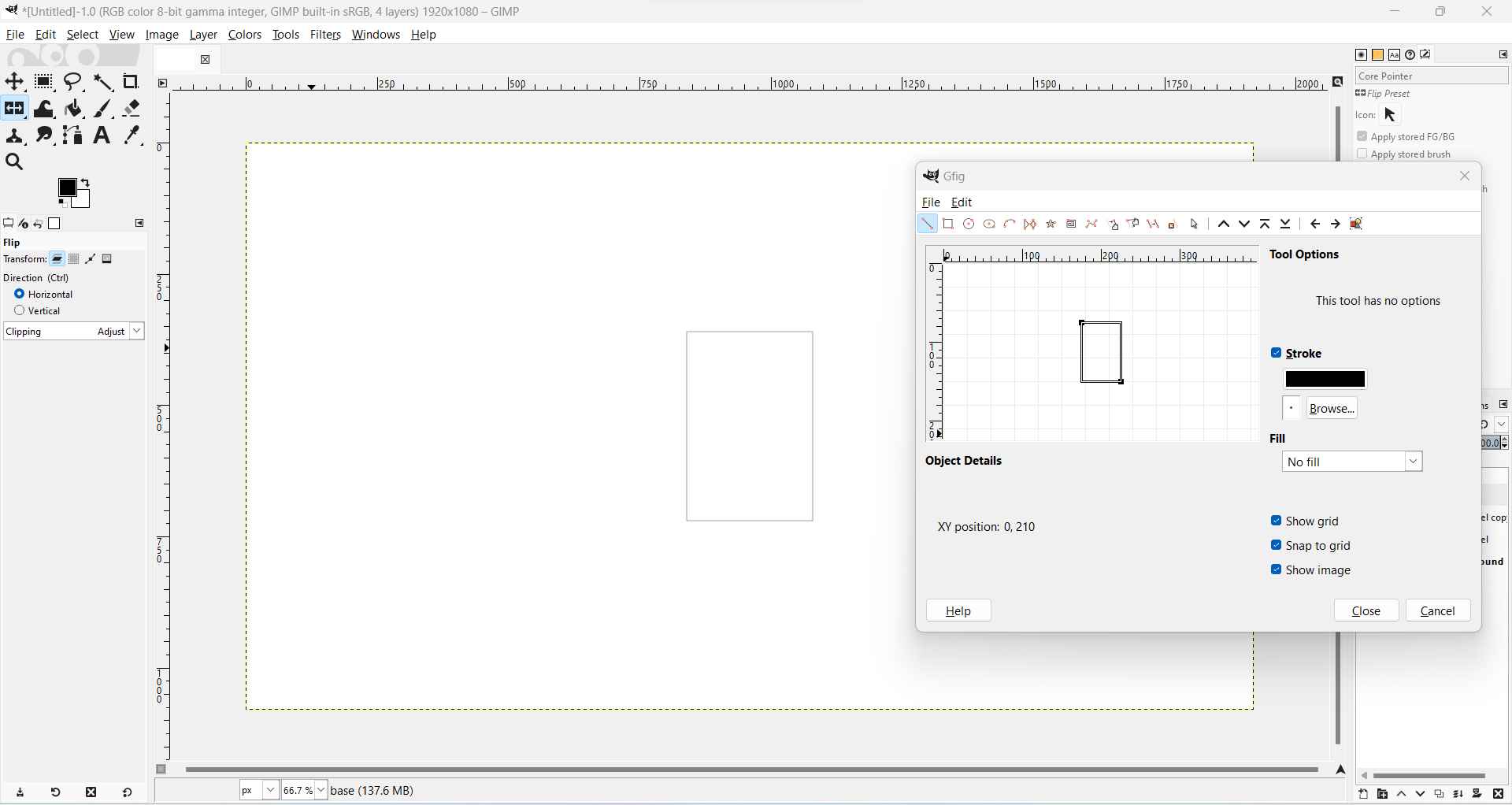Image resolution: width=1512 pixels, height=805 pixels.
Task: Select the Crop tool
Action: 132,82
